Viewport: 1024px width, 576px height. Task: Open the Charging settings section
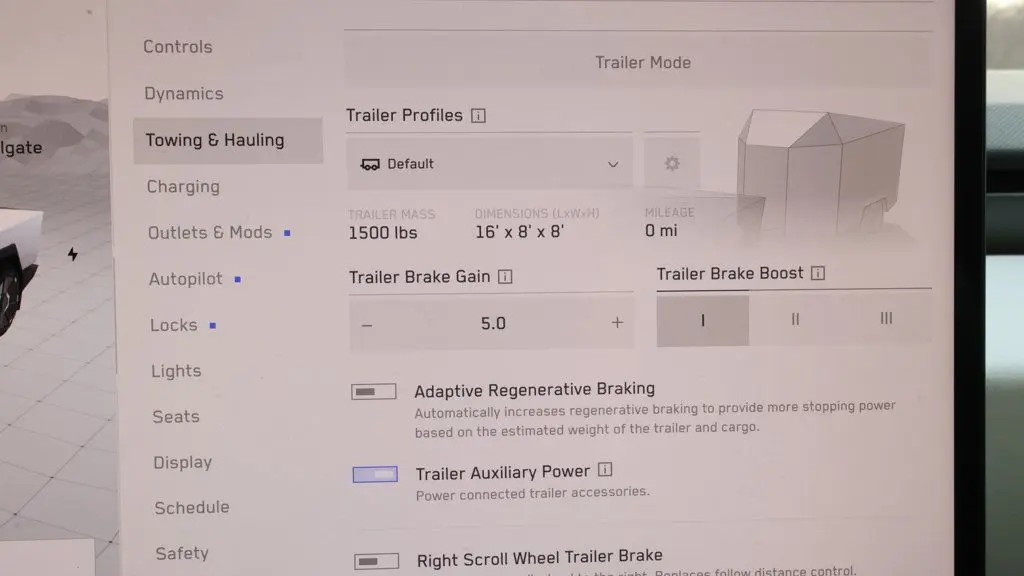[x=183, y=187]
